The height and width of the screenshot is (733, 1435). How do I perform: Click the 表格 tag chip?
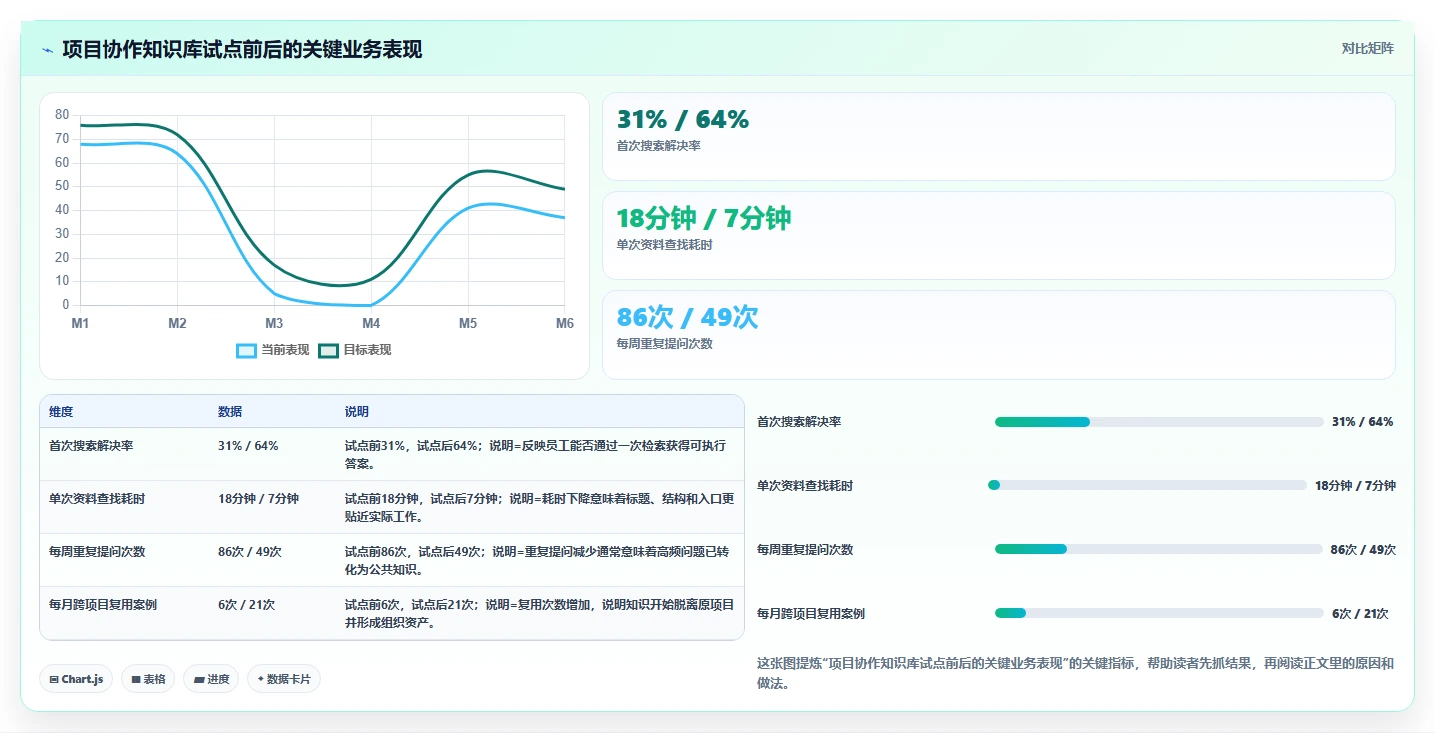[148, 679]
